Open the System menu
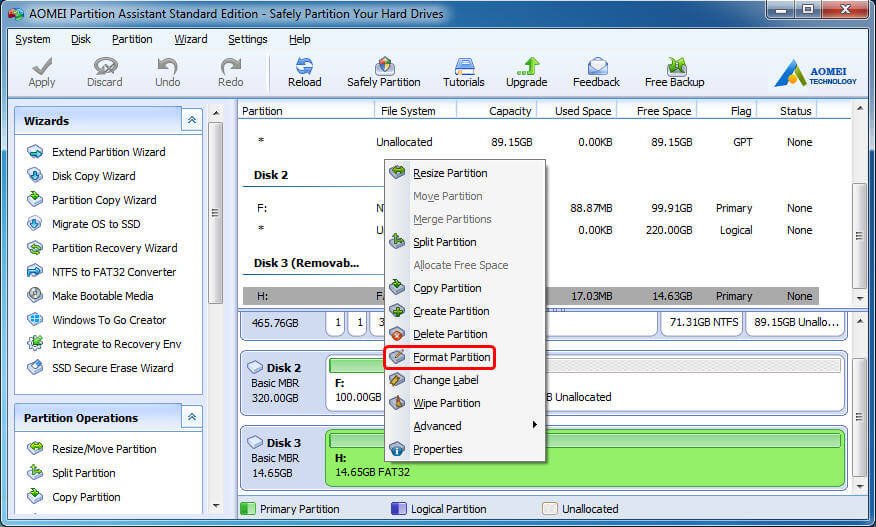The image size is (876, 527). [x=32, y=39]
